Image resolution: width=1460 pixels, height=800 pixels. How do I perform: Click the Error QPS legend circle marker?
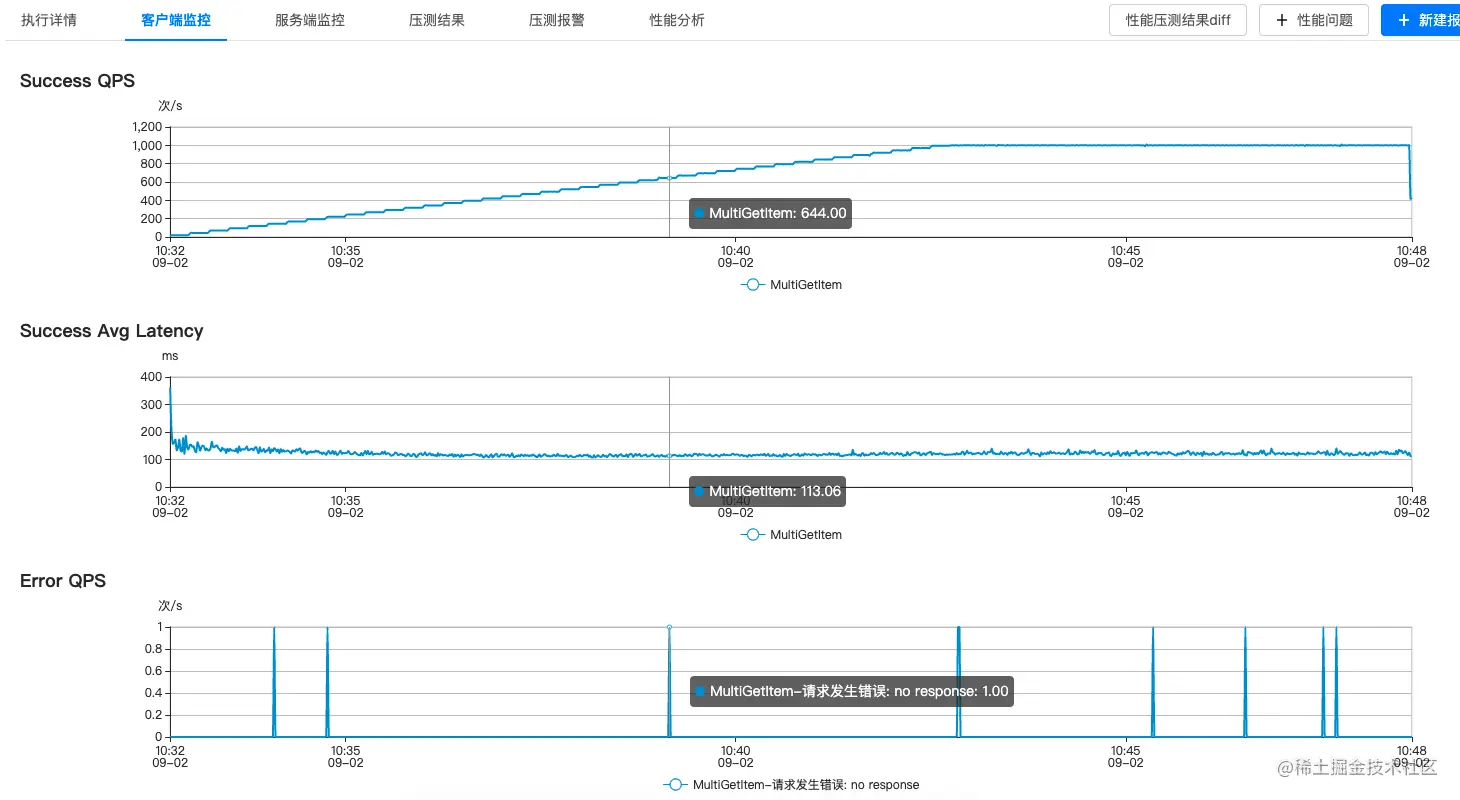675,785
